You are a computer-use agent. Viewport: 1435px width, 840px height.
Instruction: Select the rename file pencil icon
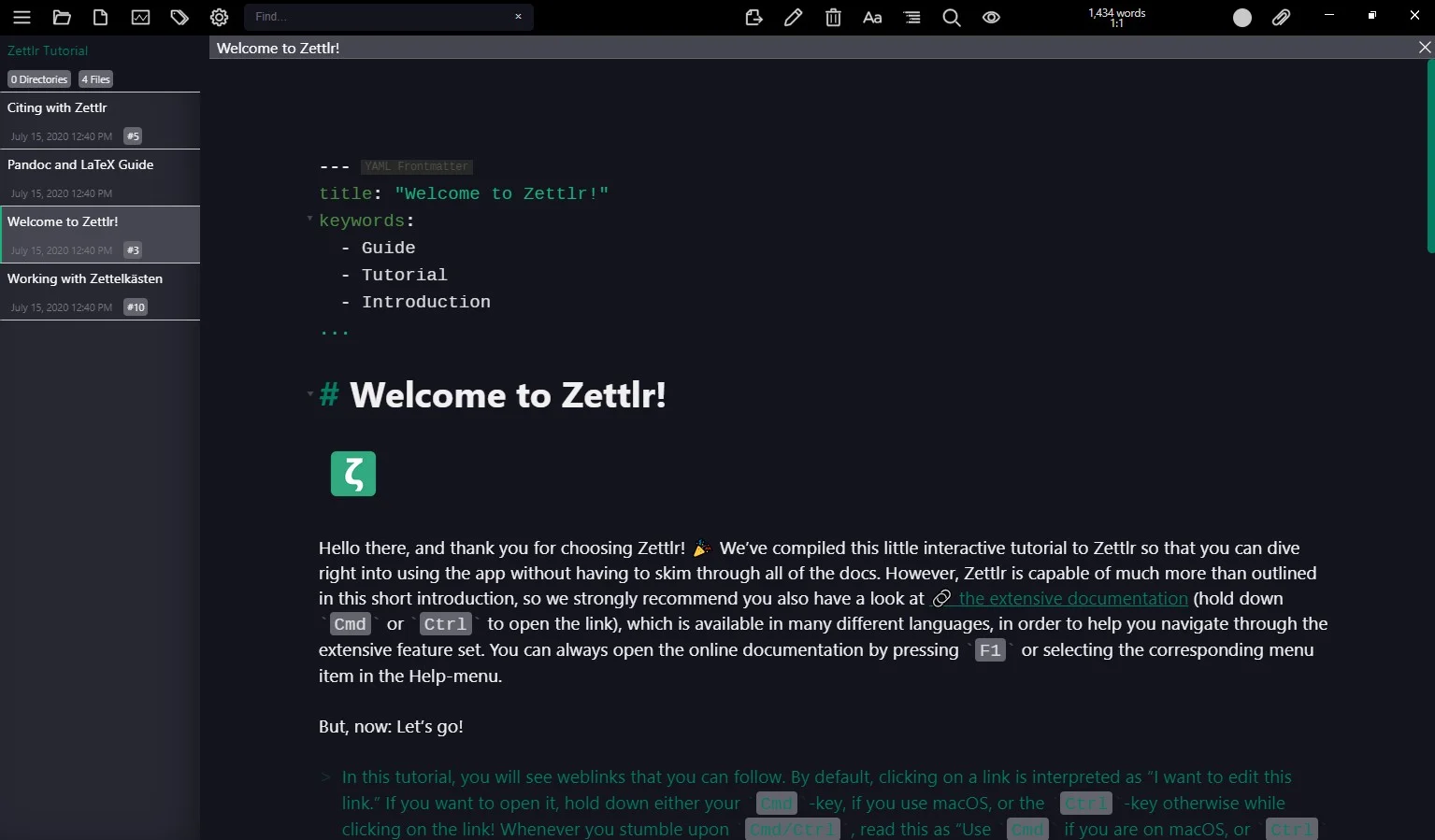click(x=793, y=17)
